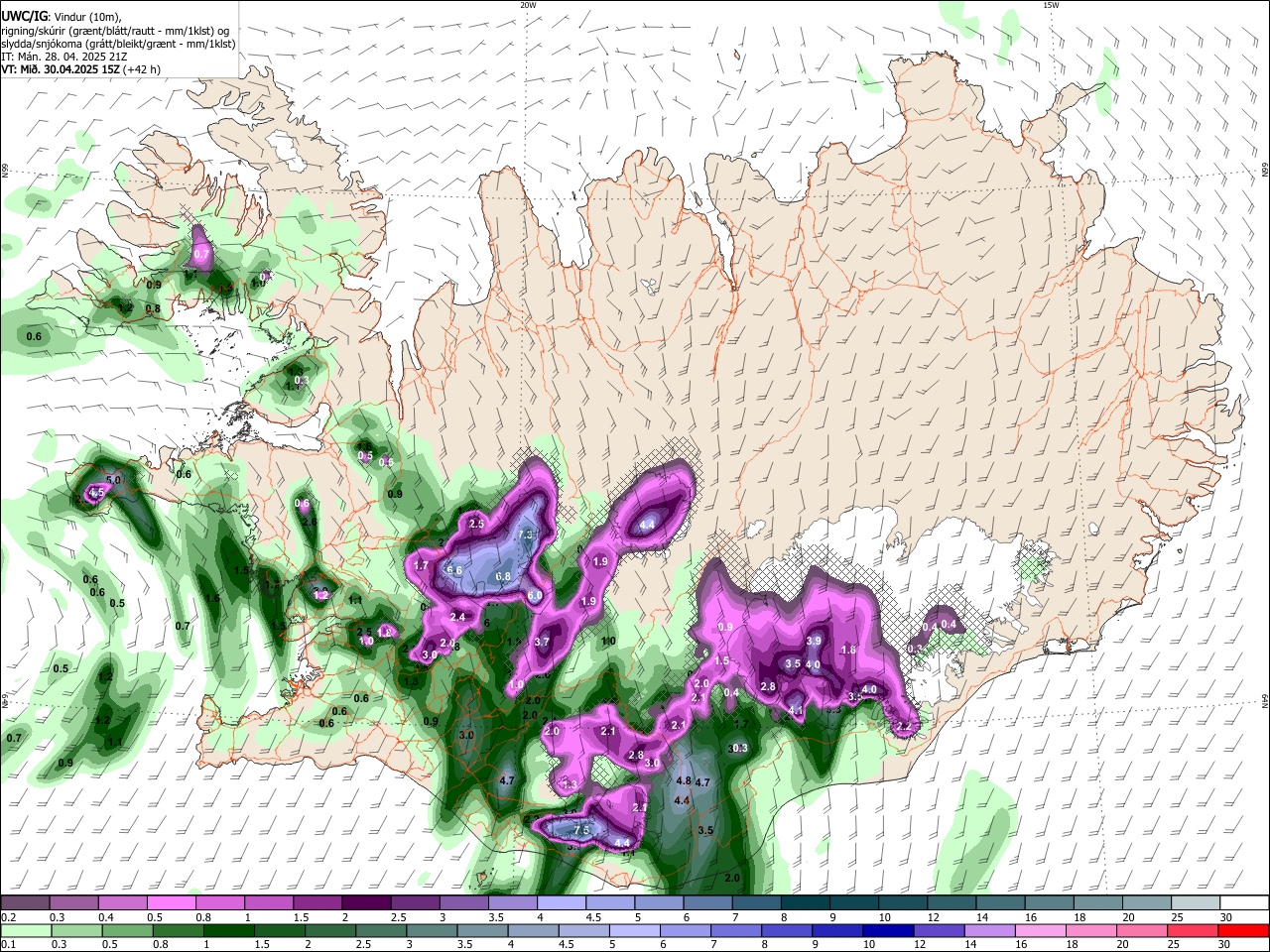Image resolution: width=1270 pixels, height=952 pixels.
Task: Click the dark mauve 0.2 swatch in upper legend row
Action: click(25, 902)
